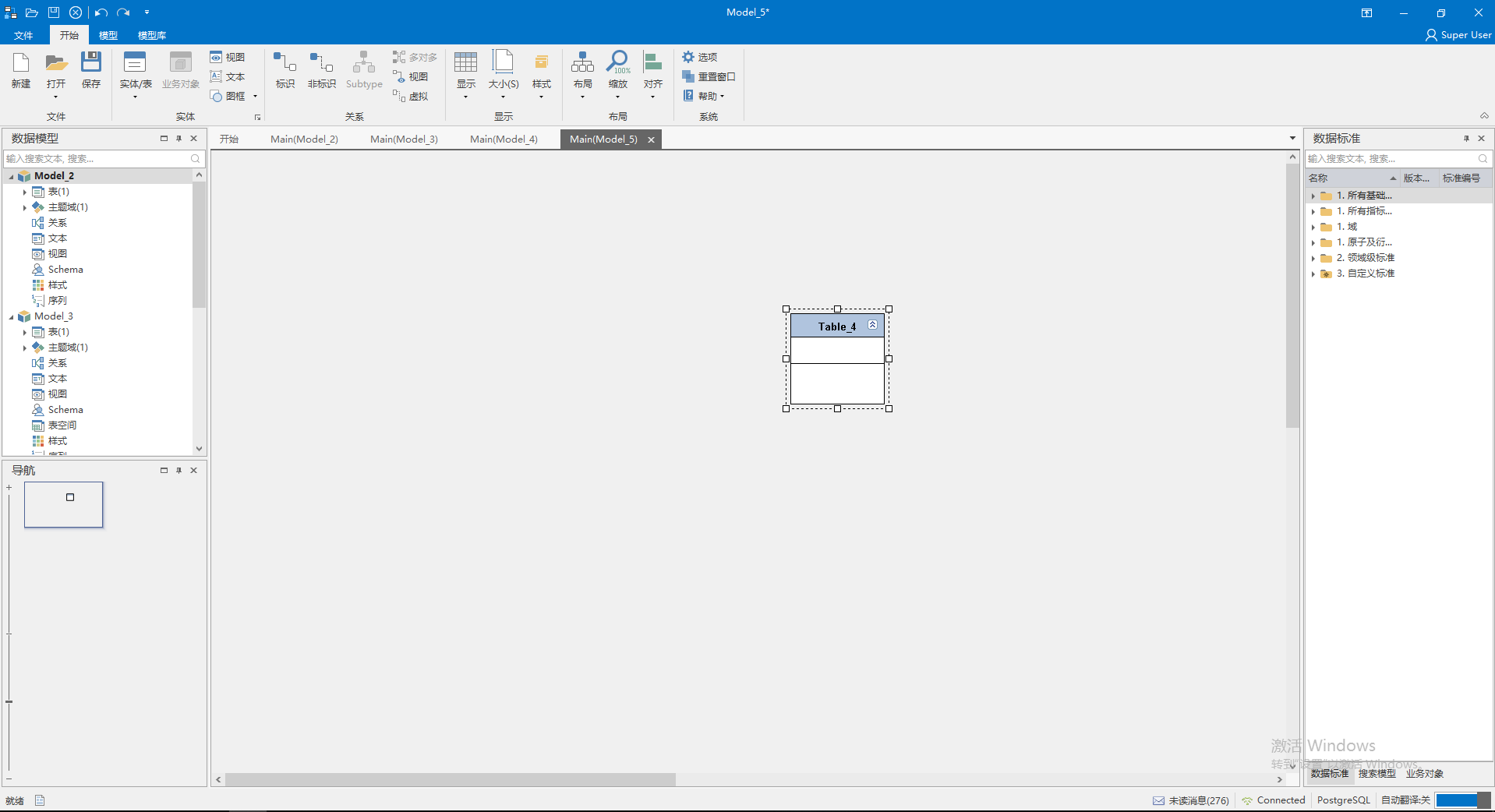Open the 缩放 zoom tool

618,62
